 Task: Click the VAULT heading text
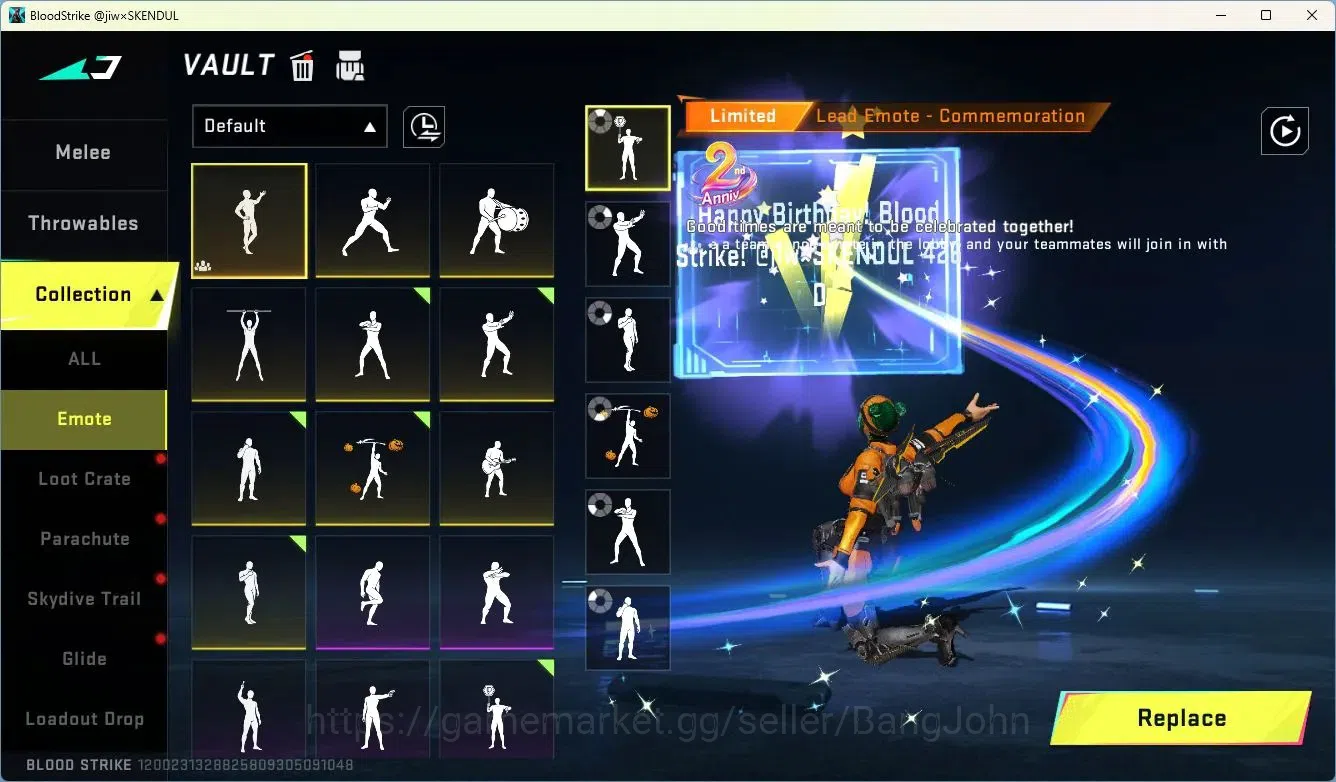pyautogui.click(x=229, y=66)
